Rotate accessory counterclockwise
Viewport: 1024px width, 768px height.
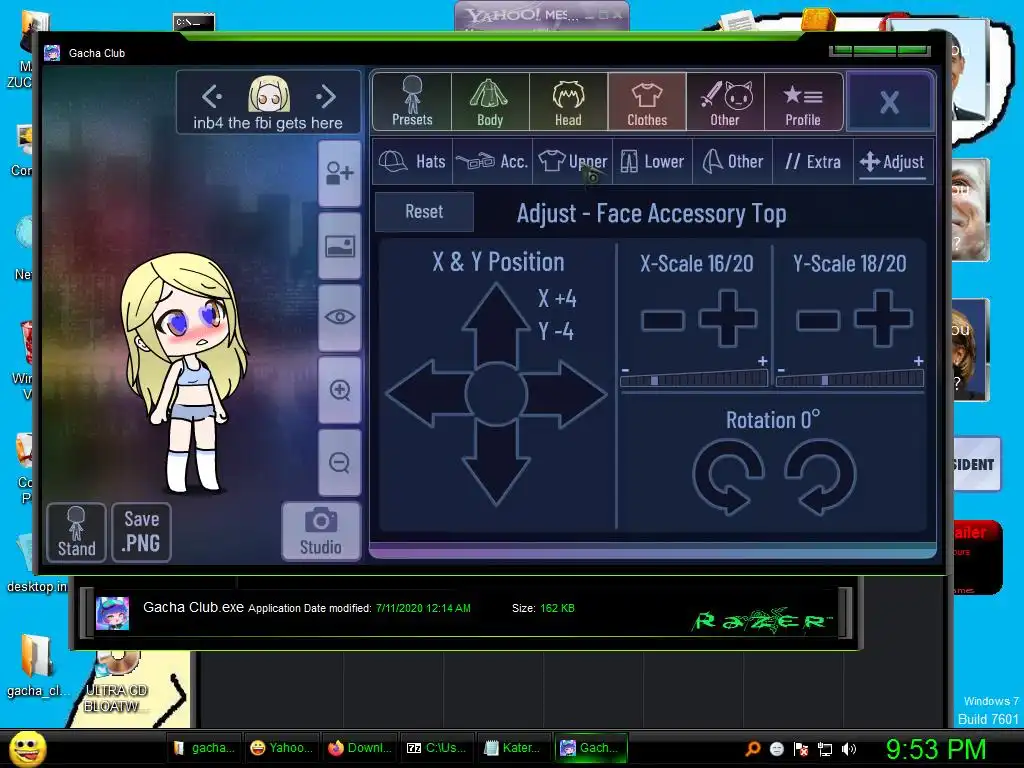click(x=729, y=477)
